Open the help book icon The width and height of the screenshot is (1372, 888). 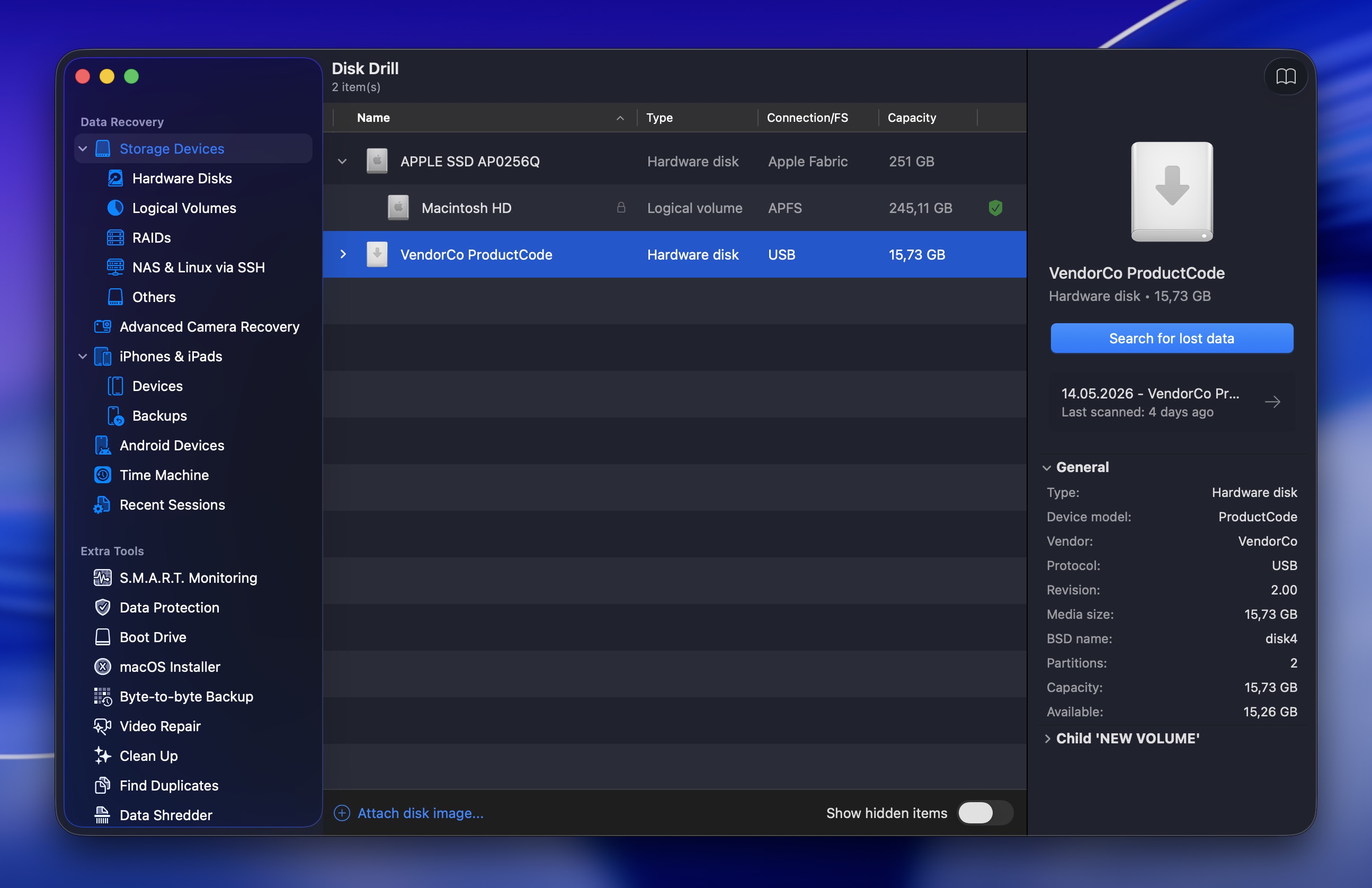(1286, 76)
